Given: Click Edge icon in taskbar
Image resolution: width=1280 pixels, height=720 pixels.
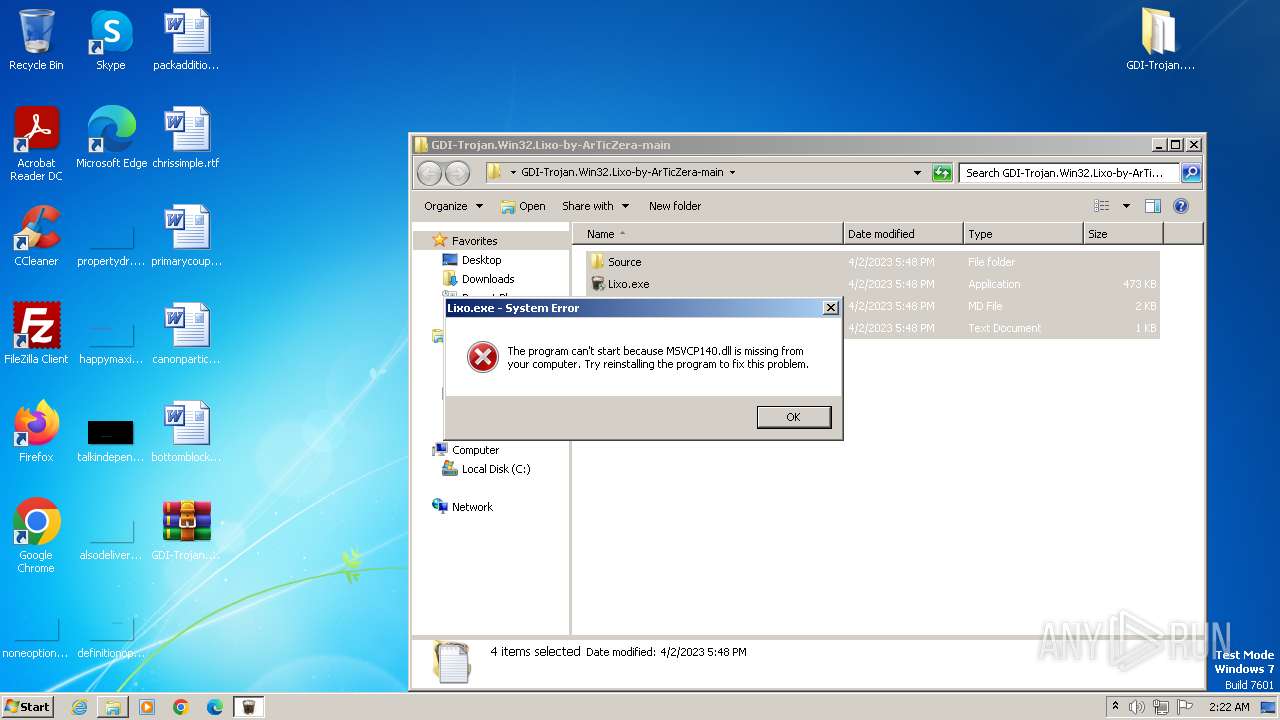Looking at the screenshot, I should click(x=215, y=707).
